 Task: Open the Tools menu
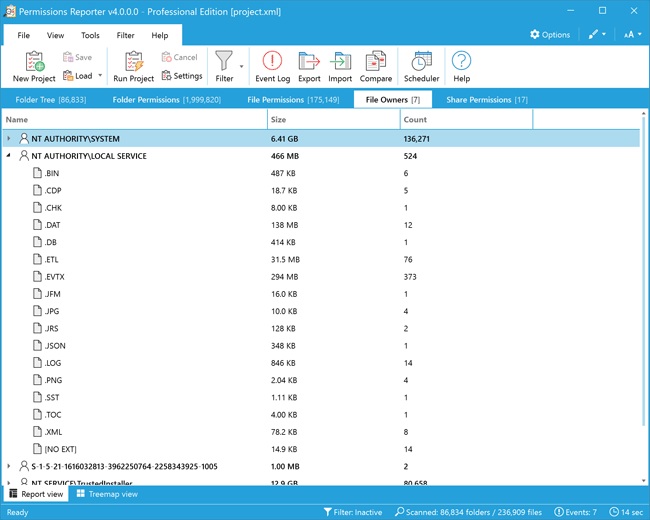[90, 35]
